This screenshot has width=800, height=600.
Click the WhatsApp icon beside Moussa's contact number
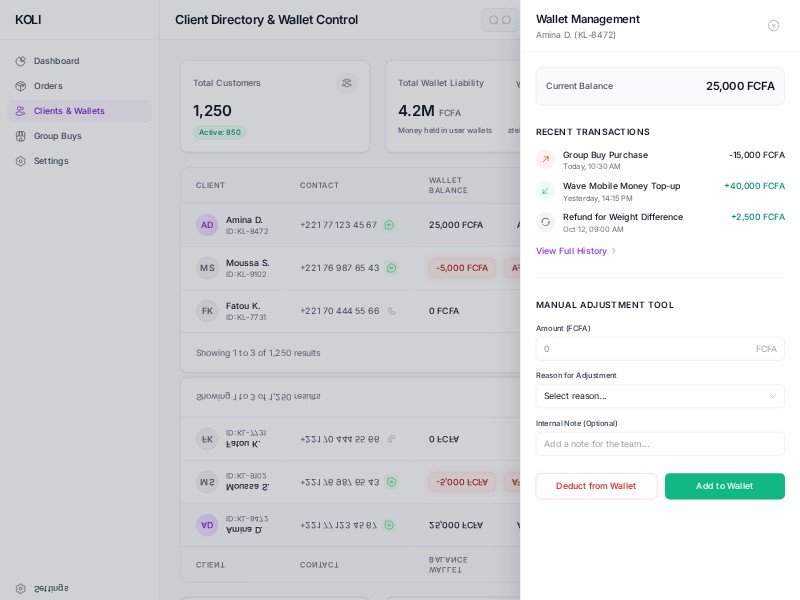pyautogui.click(x=391, y=268)
